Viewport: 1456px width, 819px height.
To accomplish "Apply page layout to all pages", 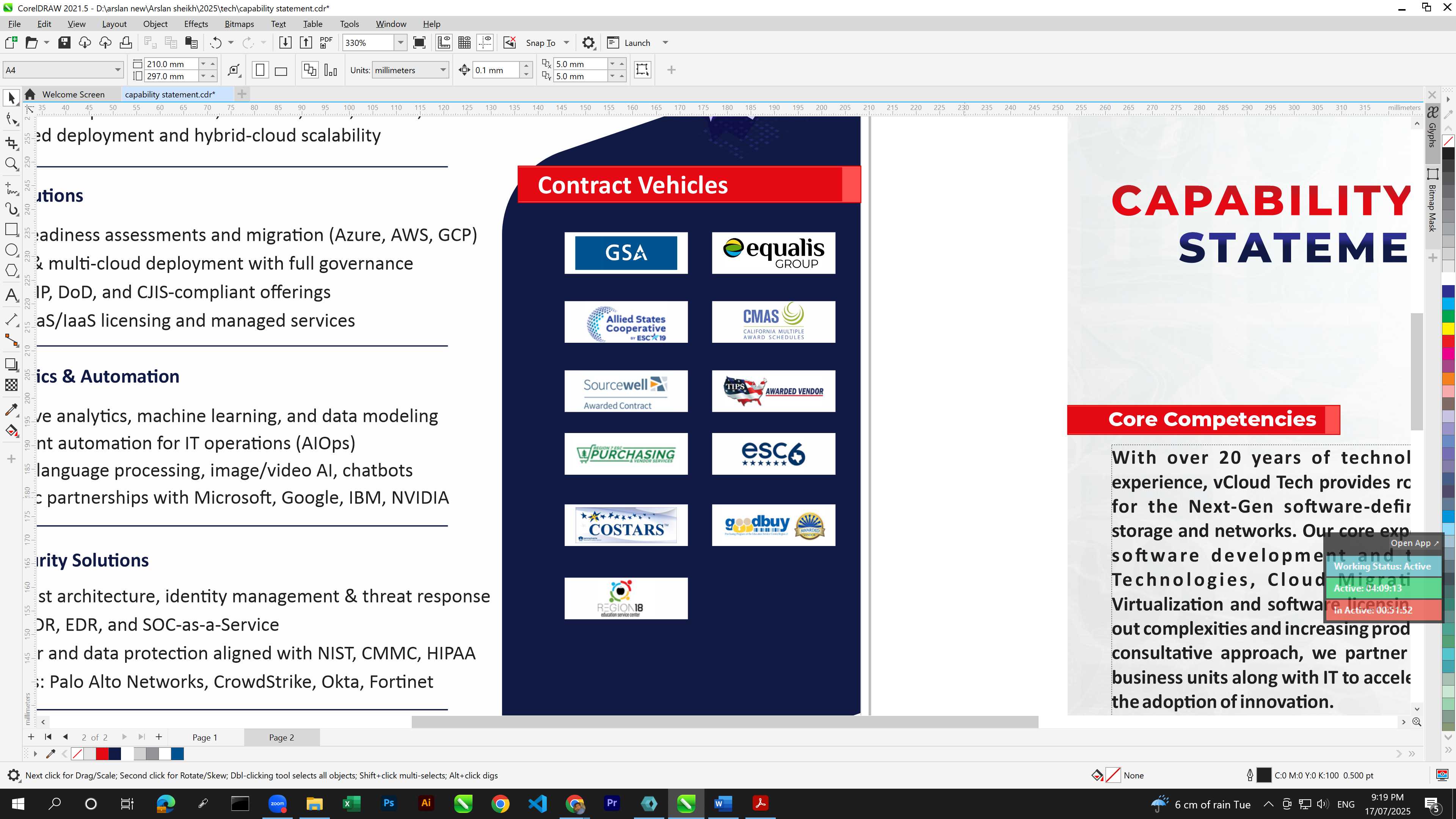I will [x=310, y=70].
